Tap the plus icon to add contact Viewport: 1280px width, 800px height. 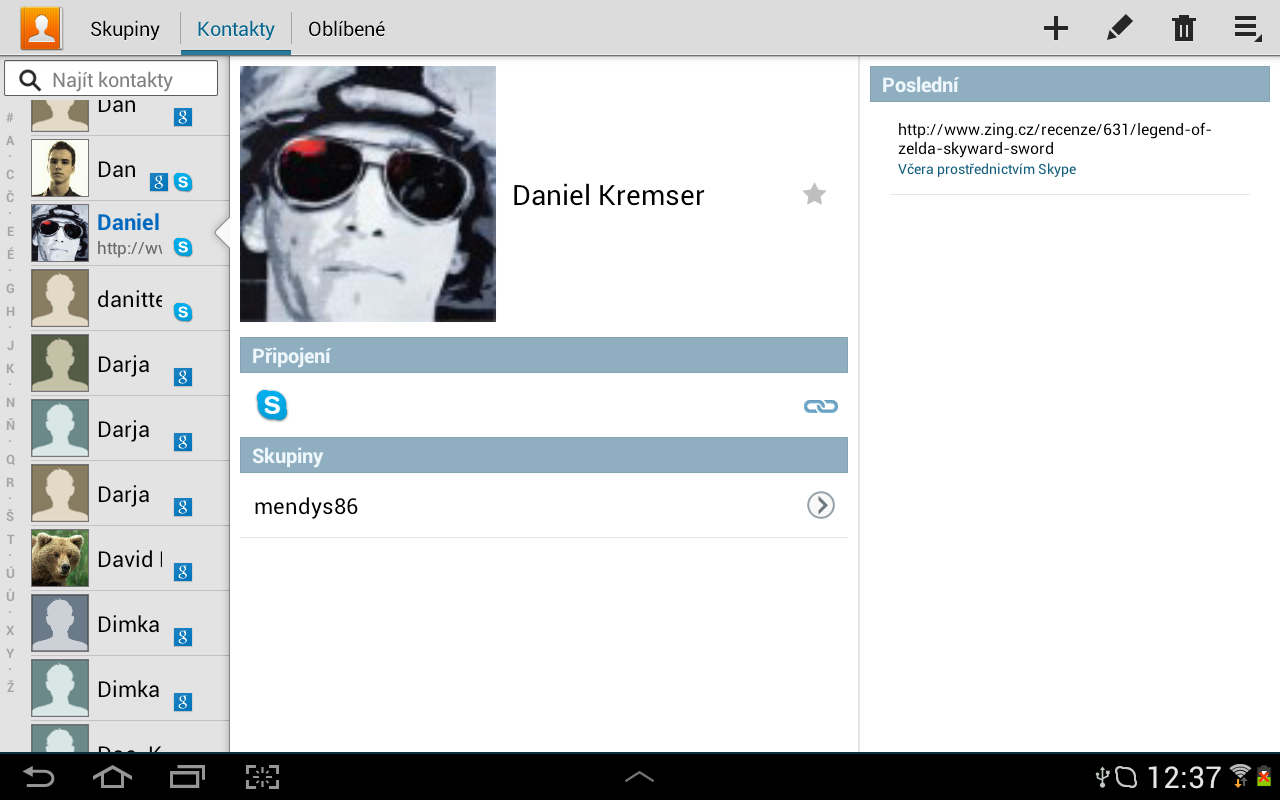click(1056, 28)
